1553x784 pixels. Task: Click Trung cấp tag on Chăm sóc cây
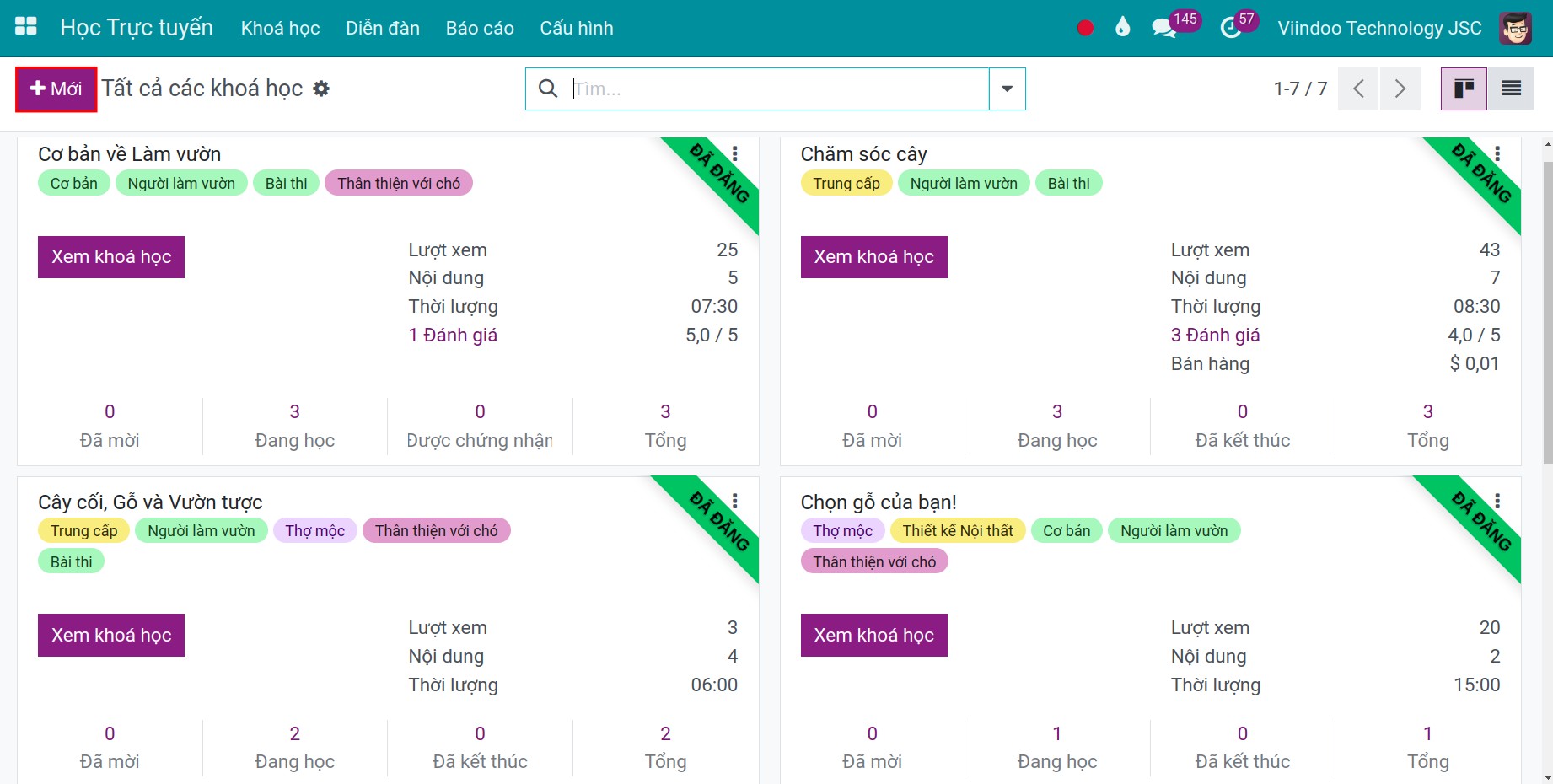[x=846, y=183]
